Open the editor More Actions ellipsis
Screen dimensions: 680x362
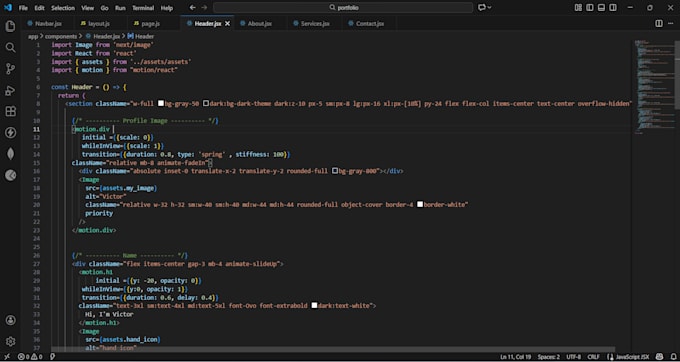(x=671, y=23)
